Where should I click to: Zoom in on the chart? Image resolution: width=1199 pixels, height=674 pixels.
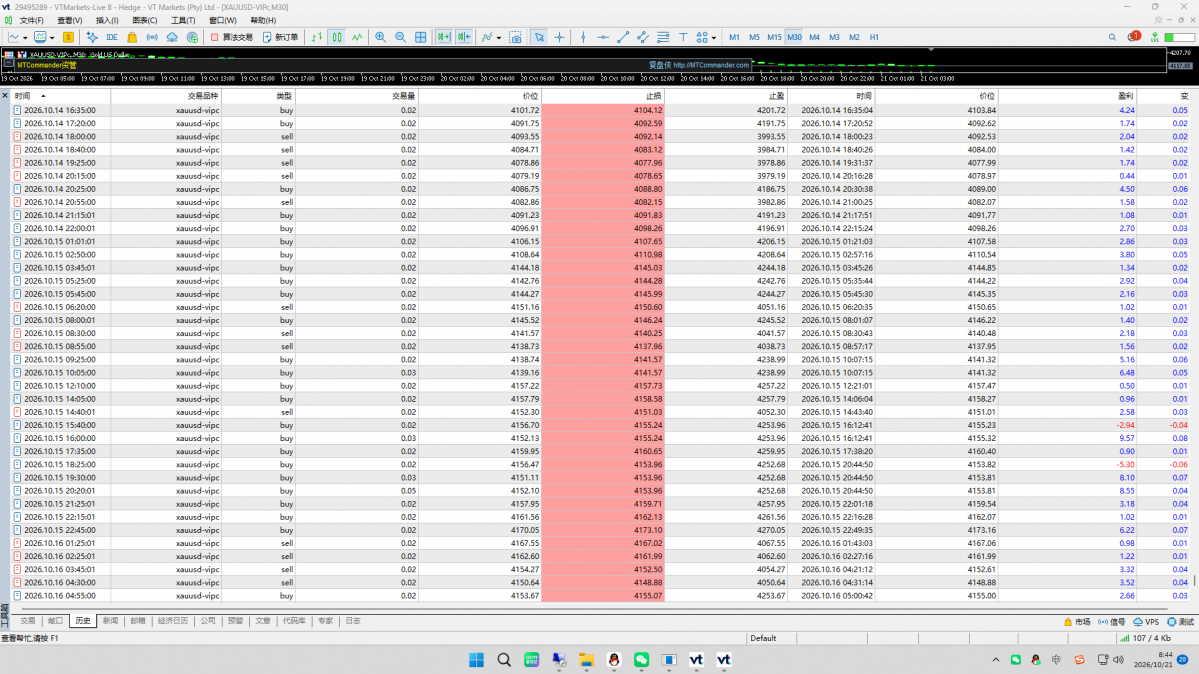380,37
